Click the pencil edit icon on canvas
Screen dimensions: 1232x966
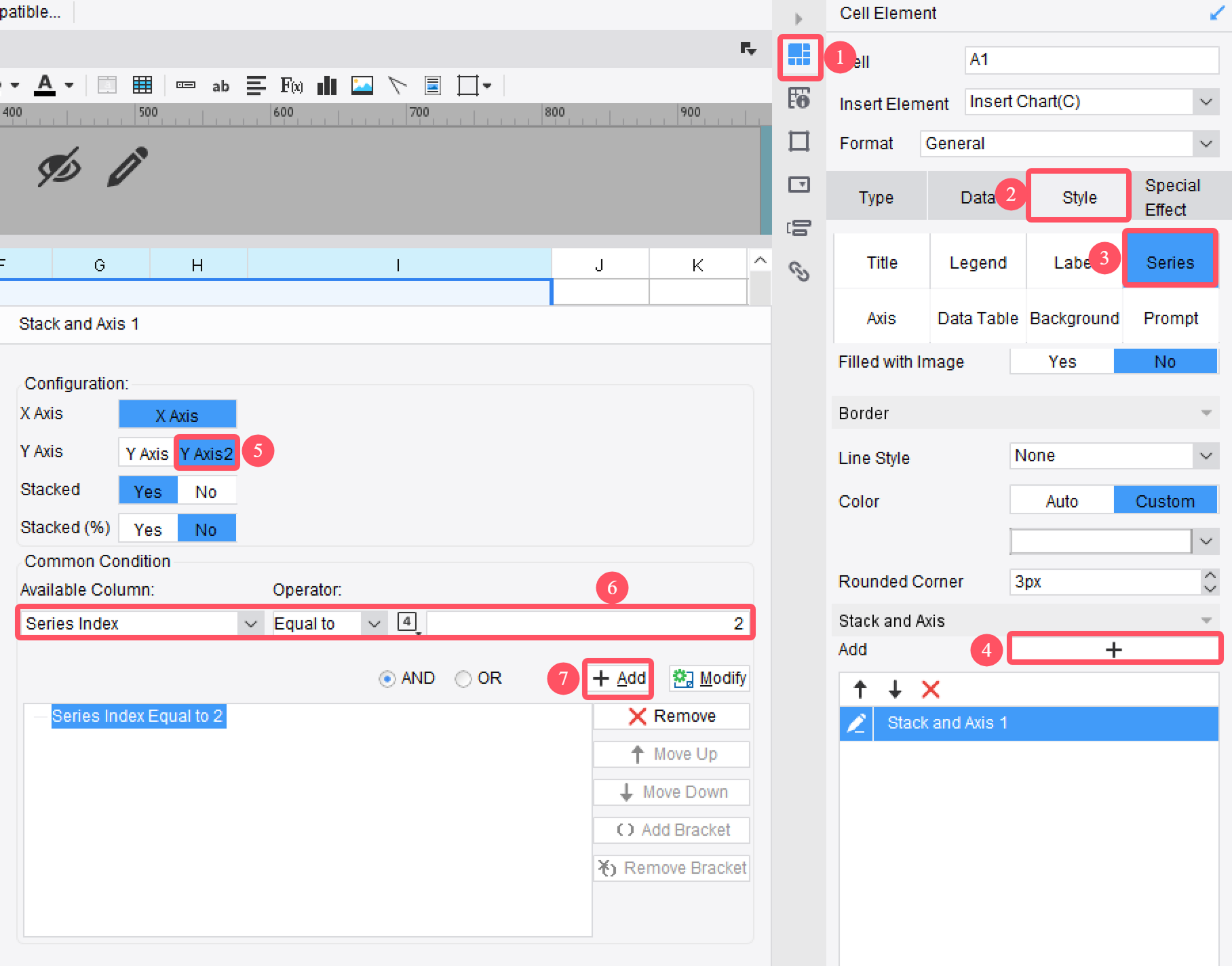[x=128, y=166]
